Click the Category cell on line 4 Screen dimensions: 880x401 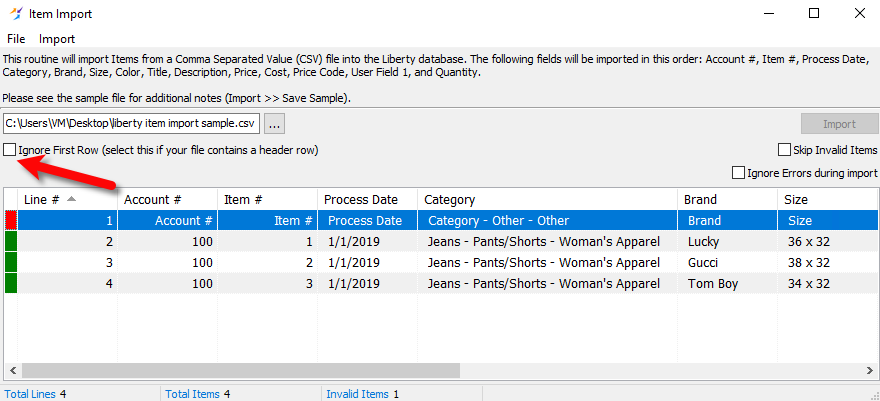pos(548,284)
